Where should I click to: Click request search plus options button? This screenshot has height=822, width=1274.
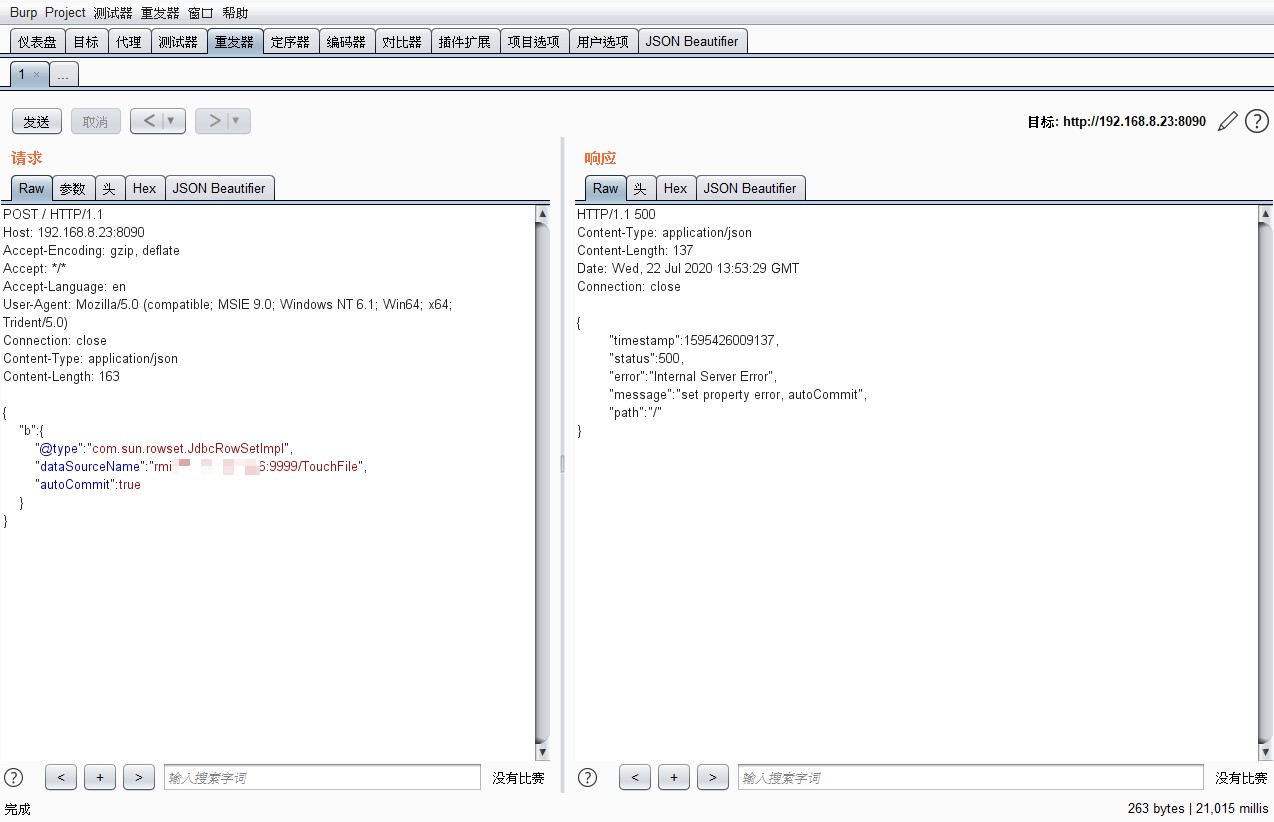pyautogui.click(x=100, y=777)
